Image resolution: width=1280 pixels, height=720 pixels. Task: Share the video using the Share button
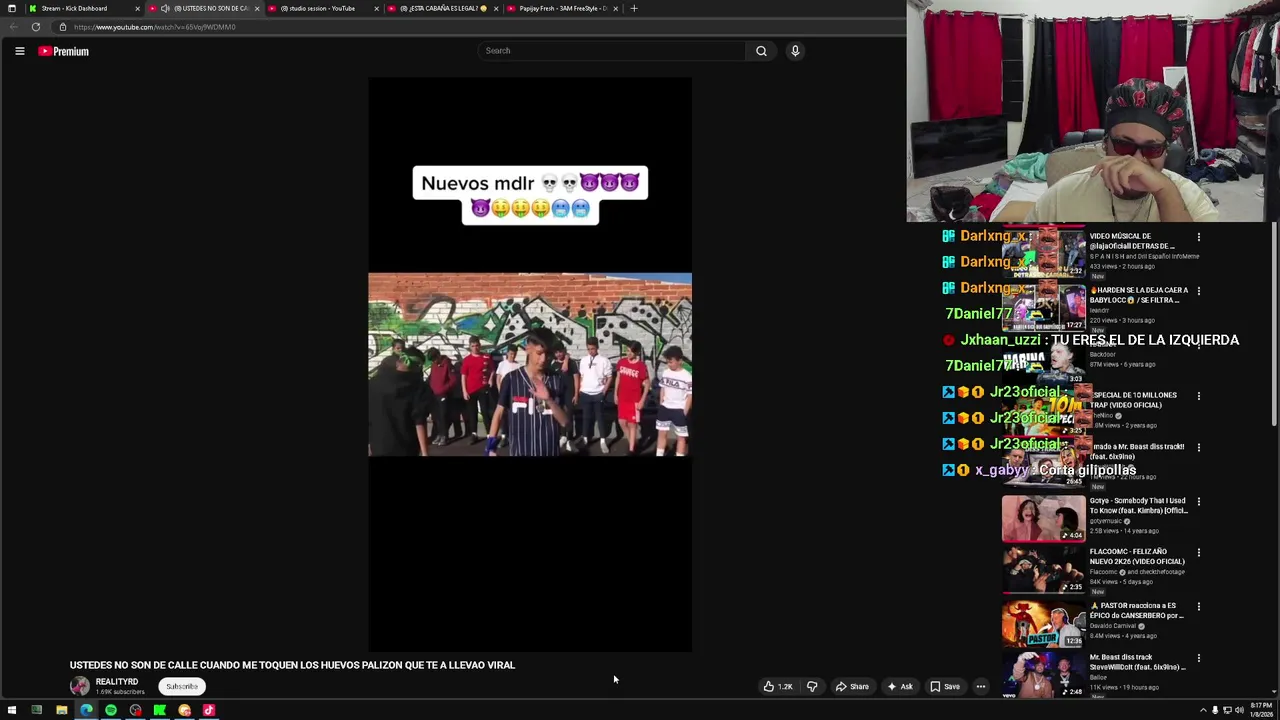(x=852, y=687)
